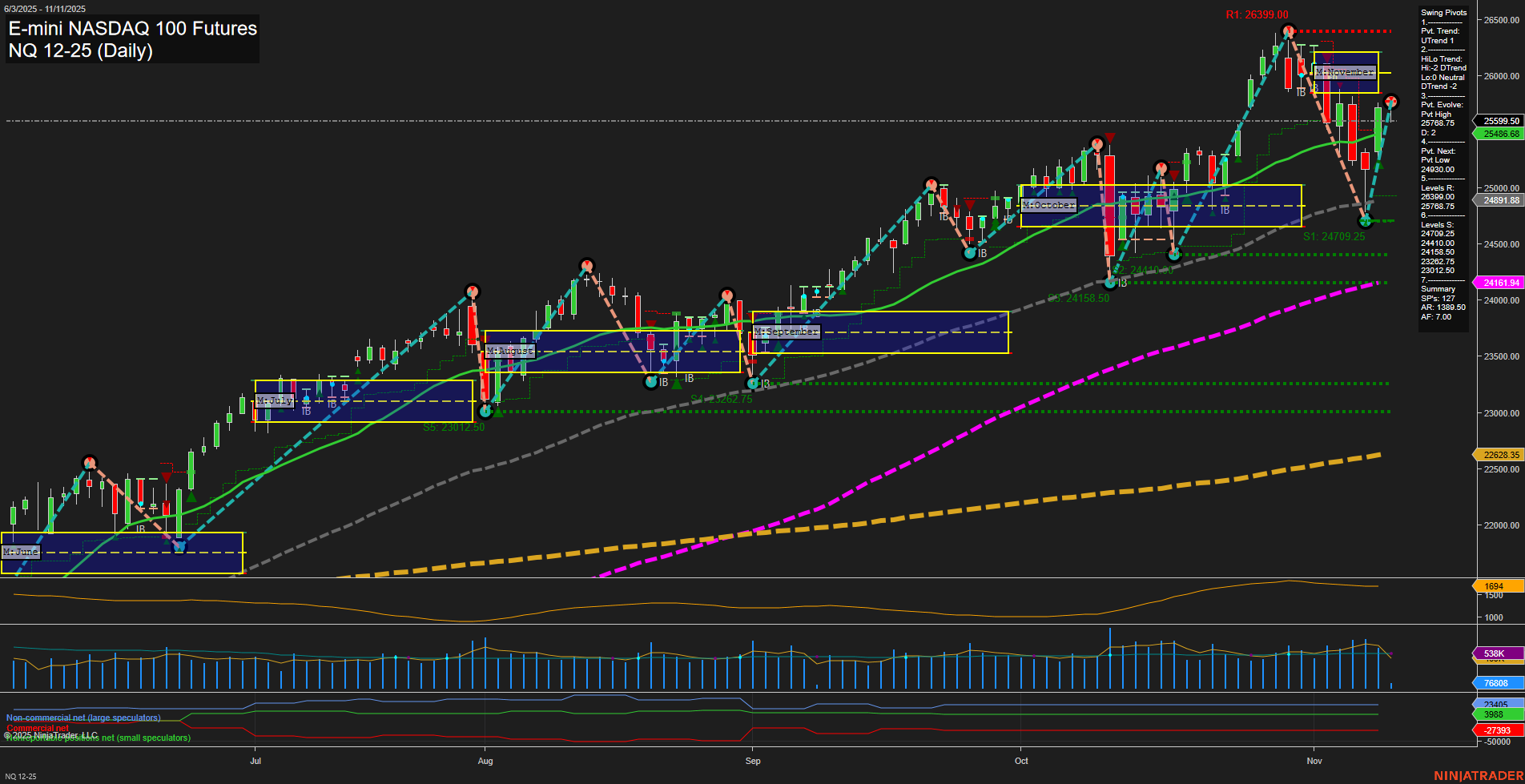Select the green up-arrow marker below the July low
1525x784 pixels.
[498, 413]
